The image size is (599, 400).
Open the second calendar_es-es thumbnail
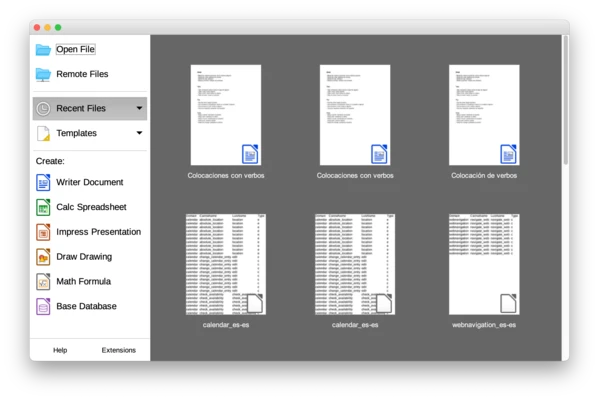[x=355, y=264]
